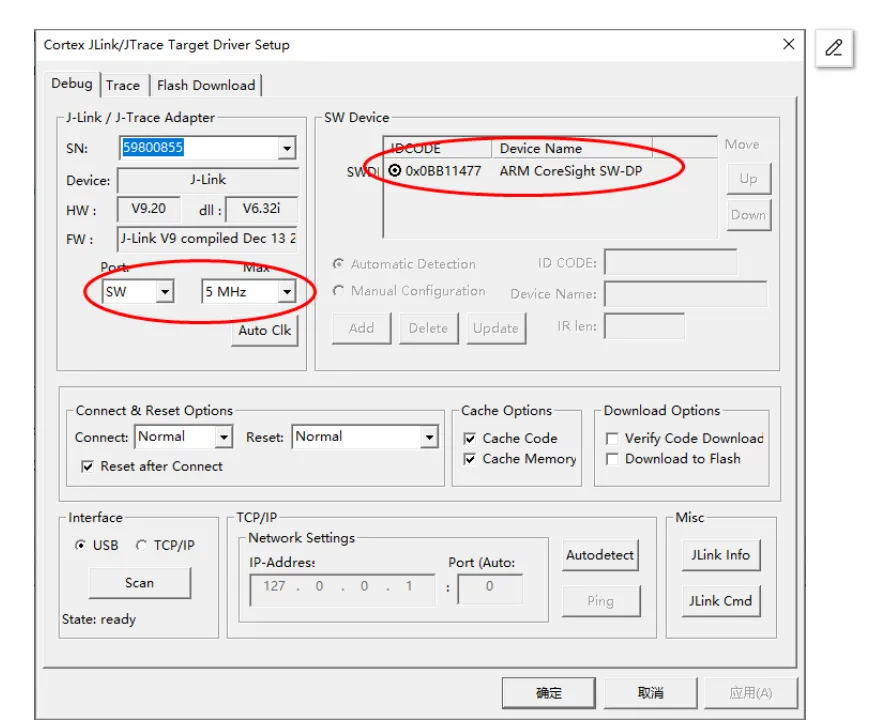
Task: Click the 应用(A) apply button
Action: (x=751, y=693)
